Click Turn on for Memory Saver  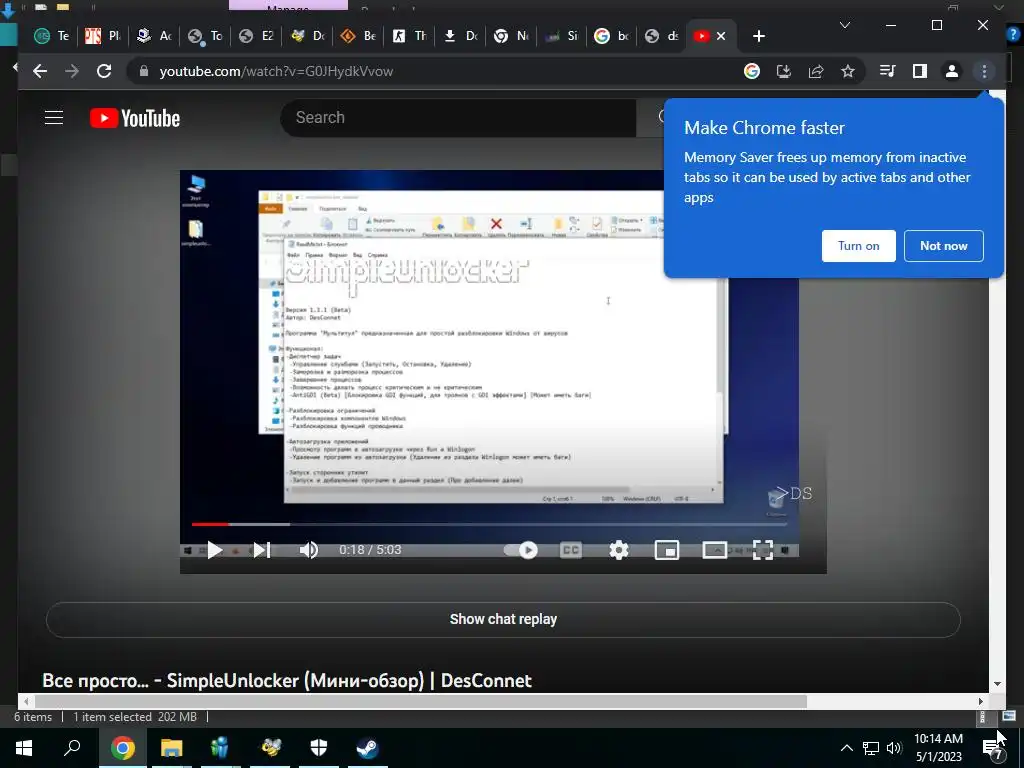858,246
